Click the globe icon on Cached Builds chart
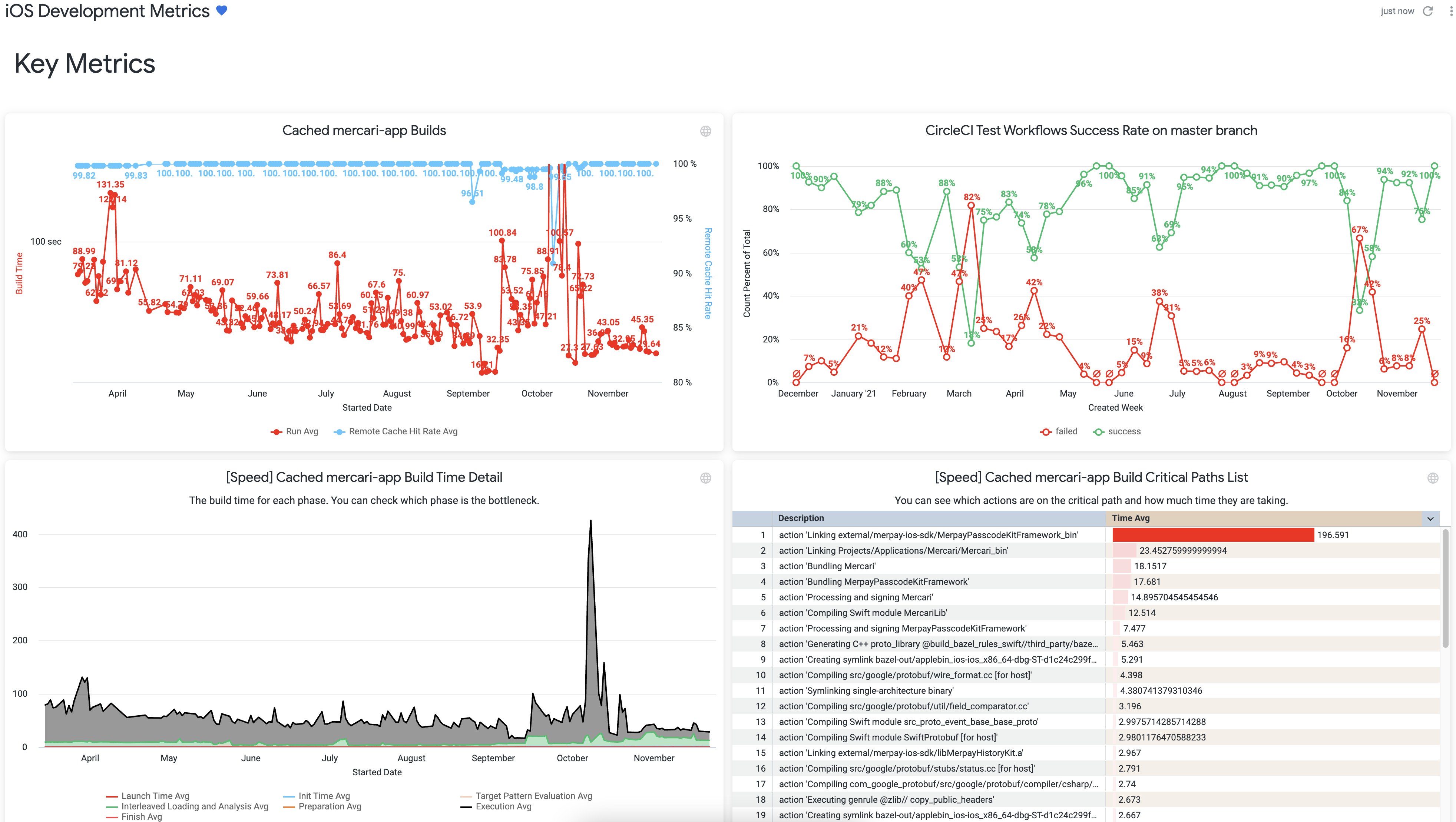The width and height of the screenshot is (1456, 822). 706,131
